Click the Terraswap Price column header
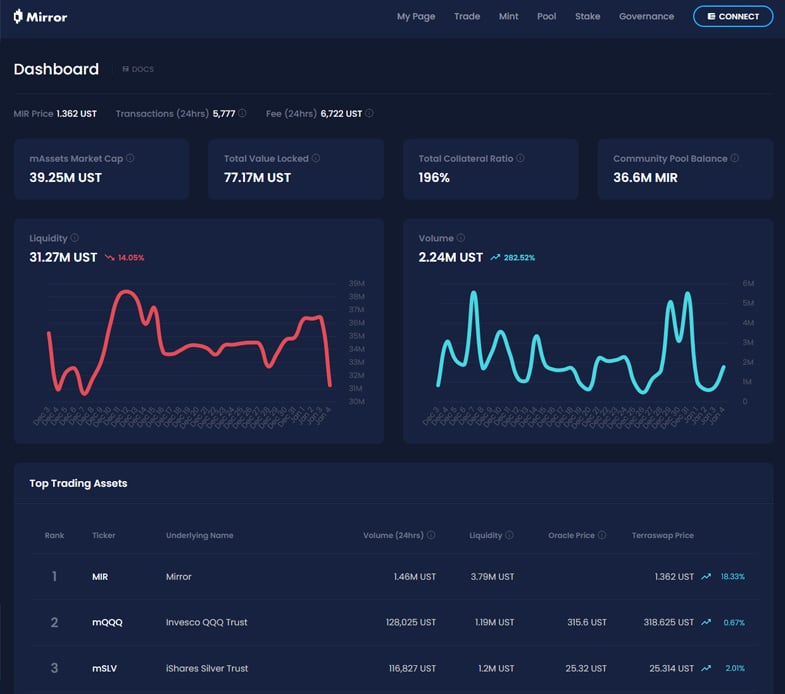 point(662,535)
